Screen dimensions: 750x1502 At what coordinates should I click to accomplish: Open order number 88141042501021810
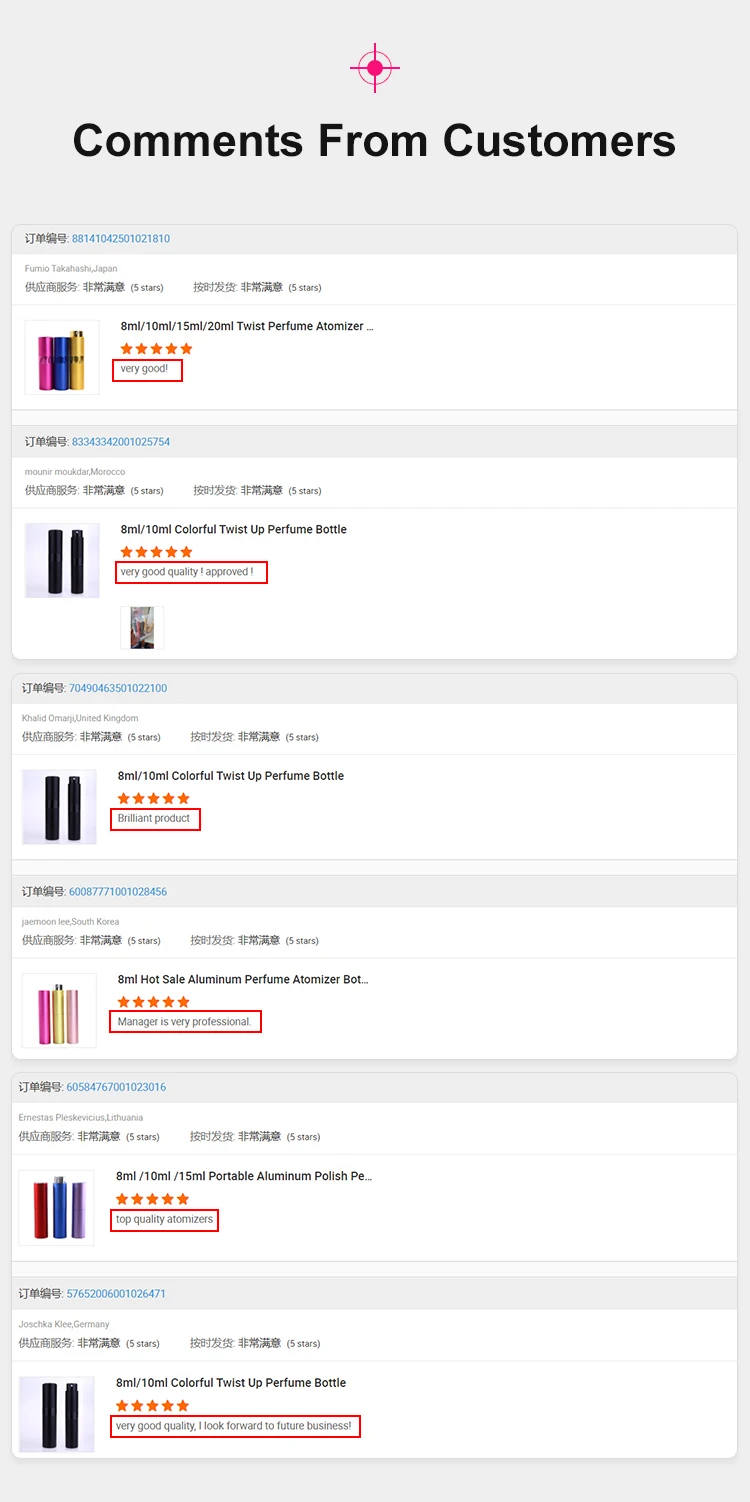point(121,239)
